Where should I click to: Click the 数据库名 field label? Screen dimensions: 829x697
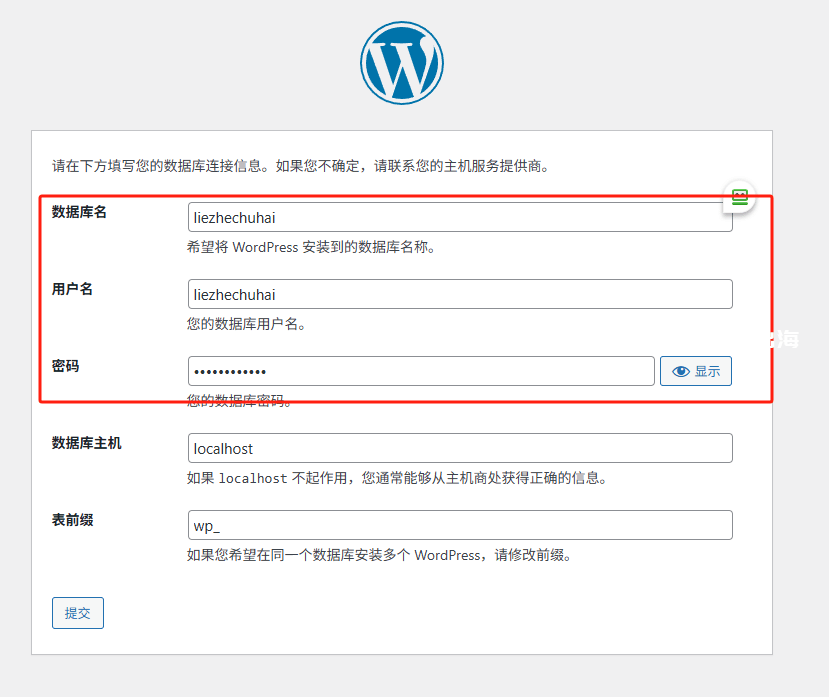(79, 212)
